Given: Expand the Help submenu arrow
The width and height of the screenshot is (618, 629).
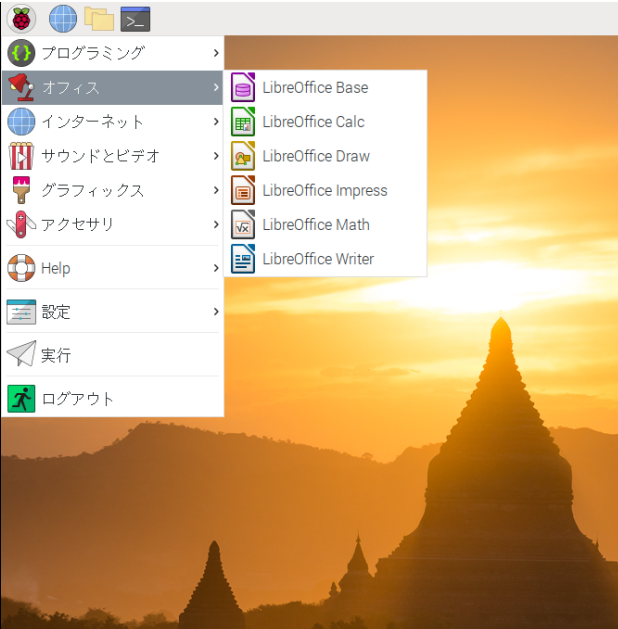Looking at the screenshot, I should (216, 268).
